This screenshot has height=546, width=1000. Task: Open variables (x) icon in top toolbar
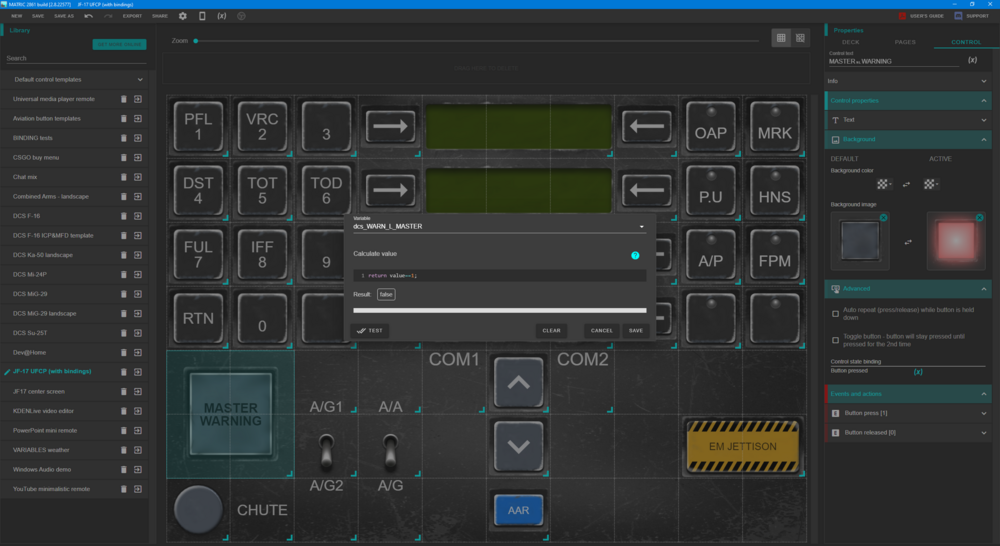(221, 16)
